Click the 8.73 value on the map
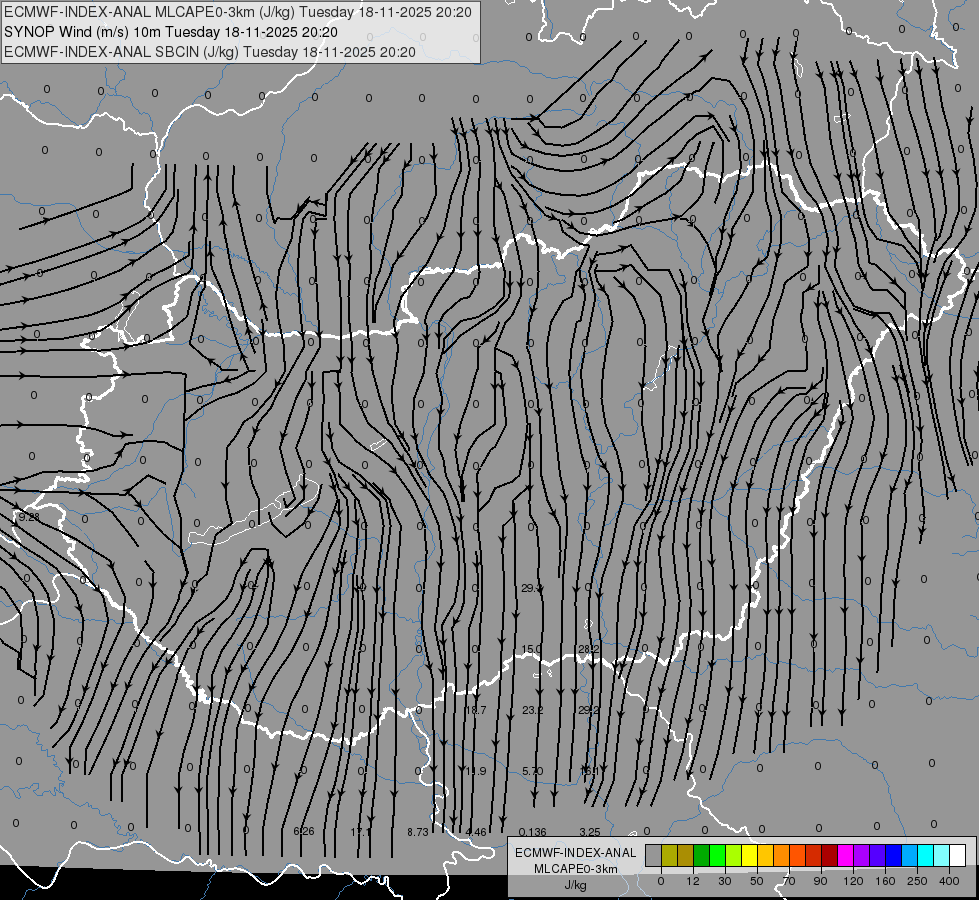 418,832
